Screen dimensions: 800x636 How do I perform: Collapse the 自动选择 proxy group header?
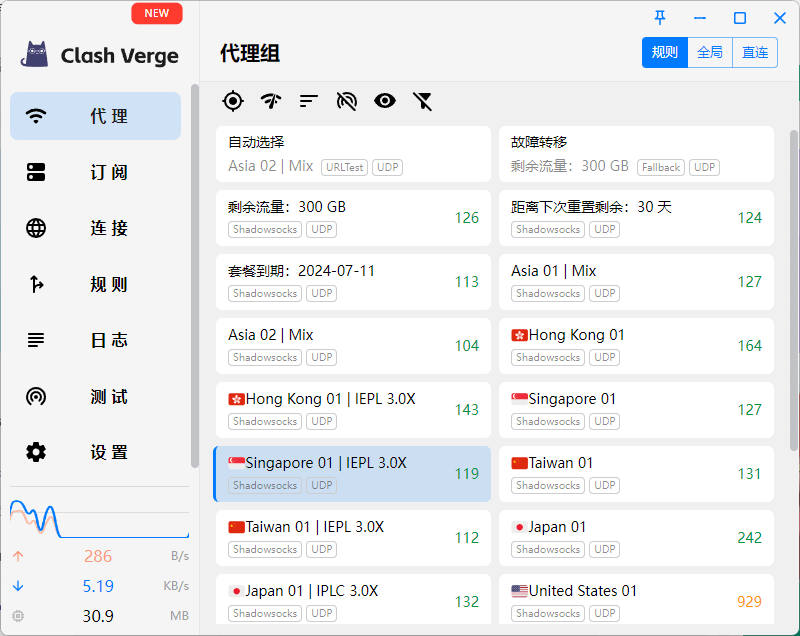(x=353, y=154)
